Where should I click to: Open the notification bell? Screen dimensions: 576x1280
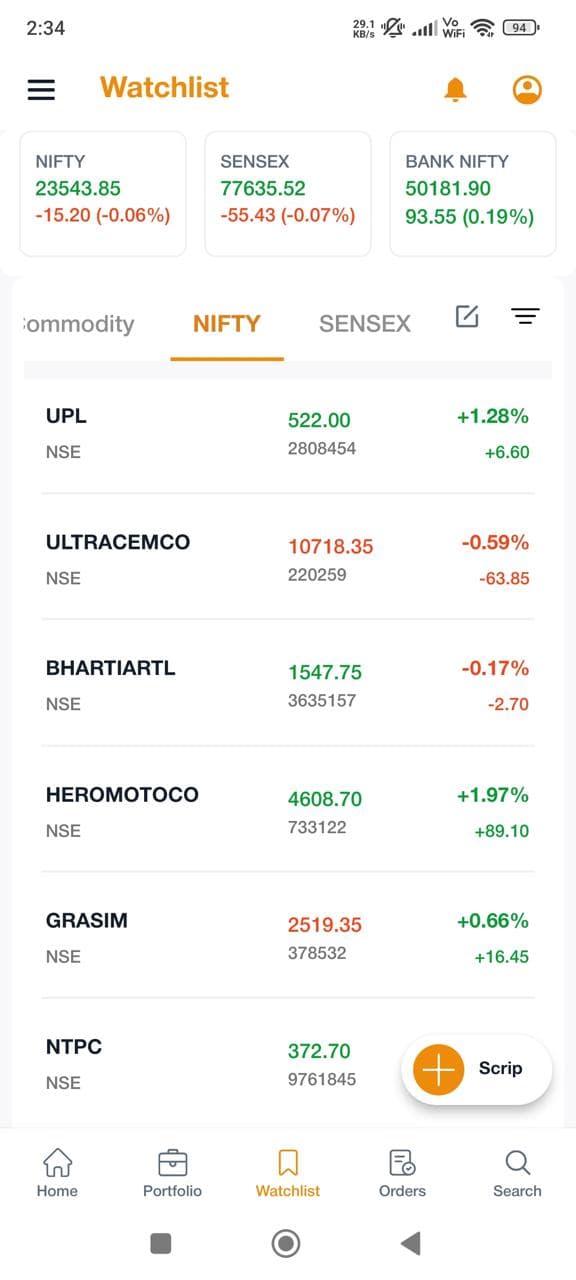coord(454,89)
